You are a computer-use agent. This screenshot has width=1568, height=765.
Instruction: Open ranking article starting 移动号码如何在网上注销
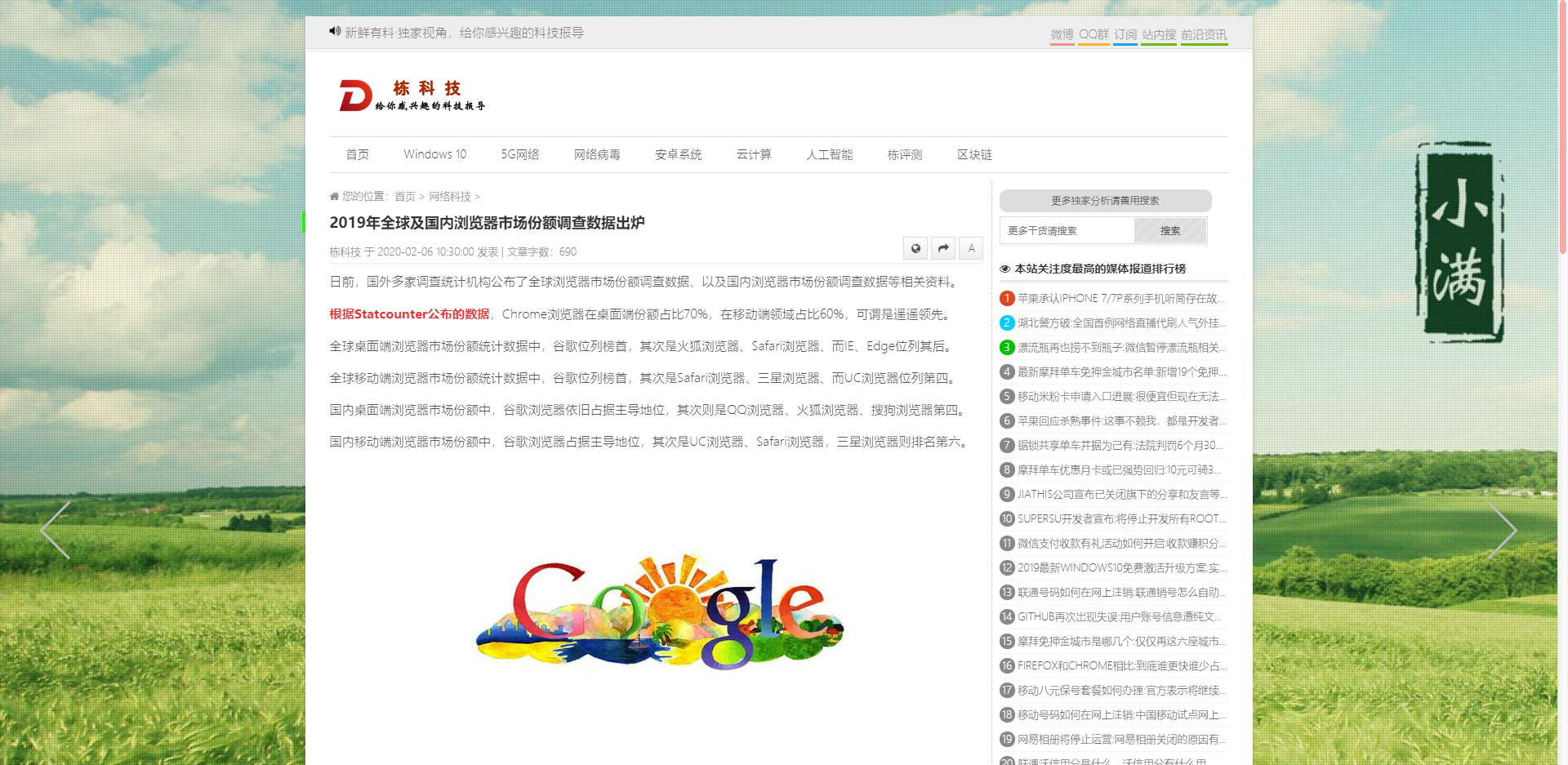pos(1121,715)
